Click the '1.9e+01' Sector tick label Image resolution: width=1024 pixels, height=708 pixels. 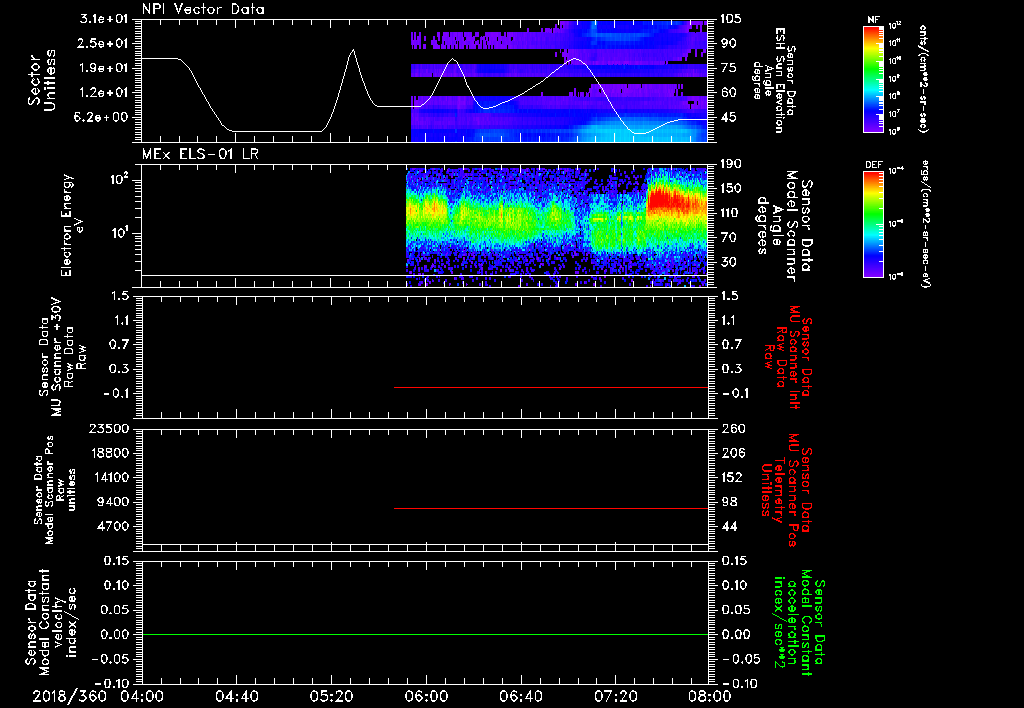click(x=104, y=68)
